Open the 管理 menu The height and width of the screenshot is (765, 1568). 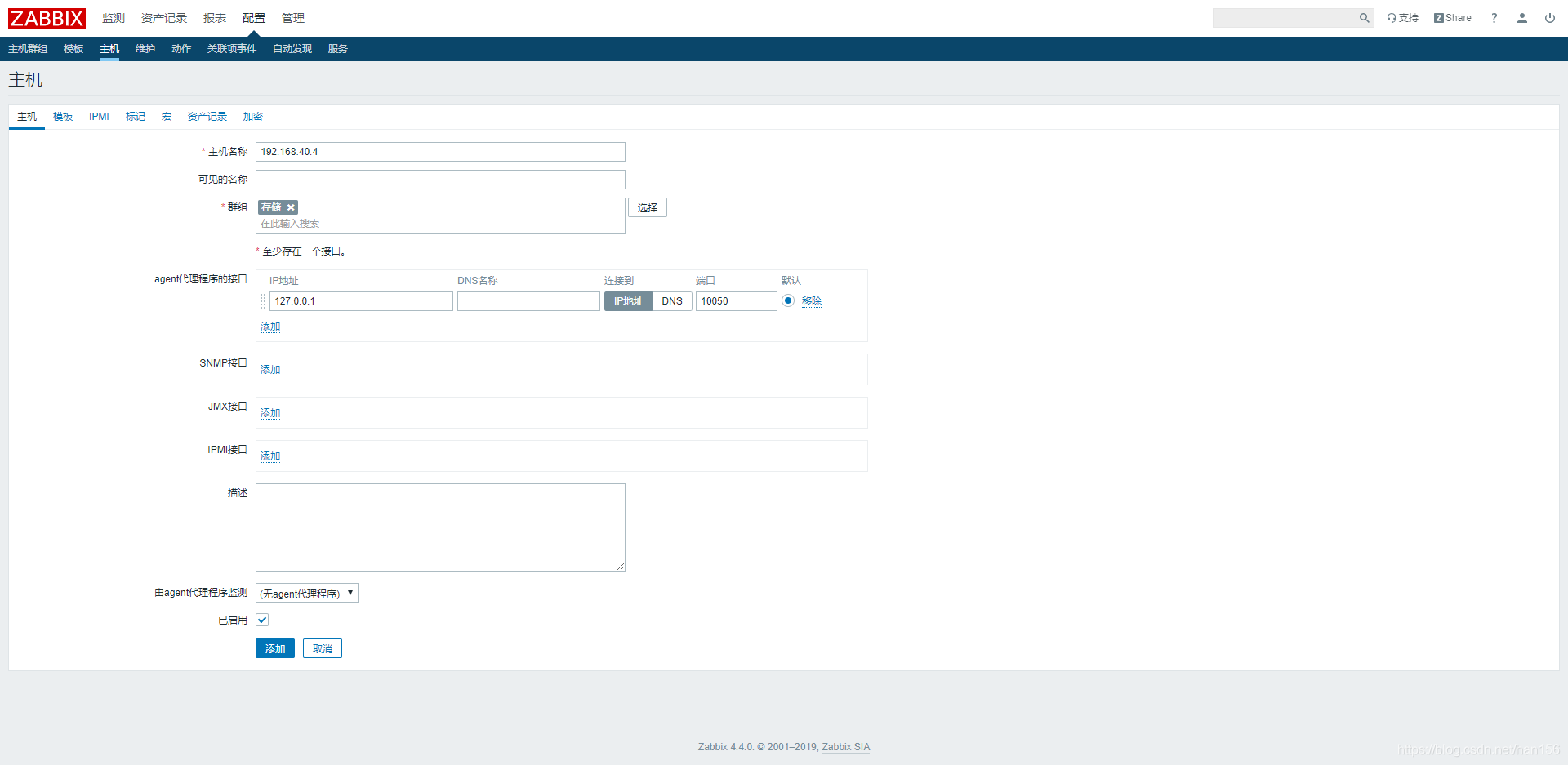tap(293, 18)
